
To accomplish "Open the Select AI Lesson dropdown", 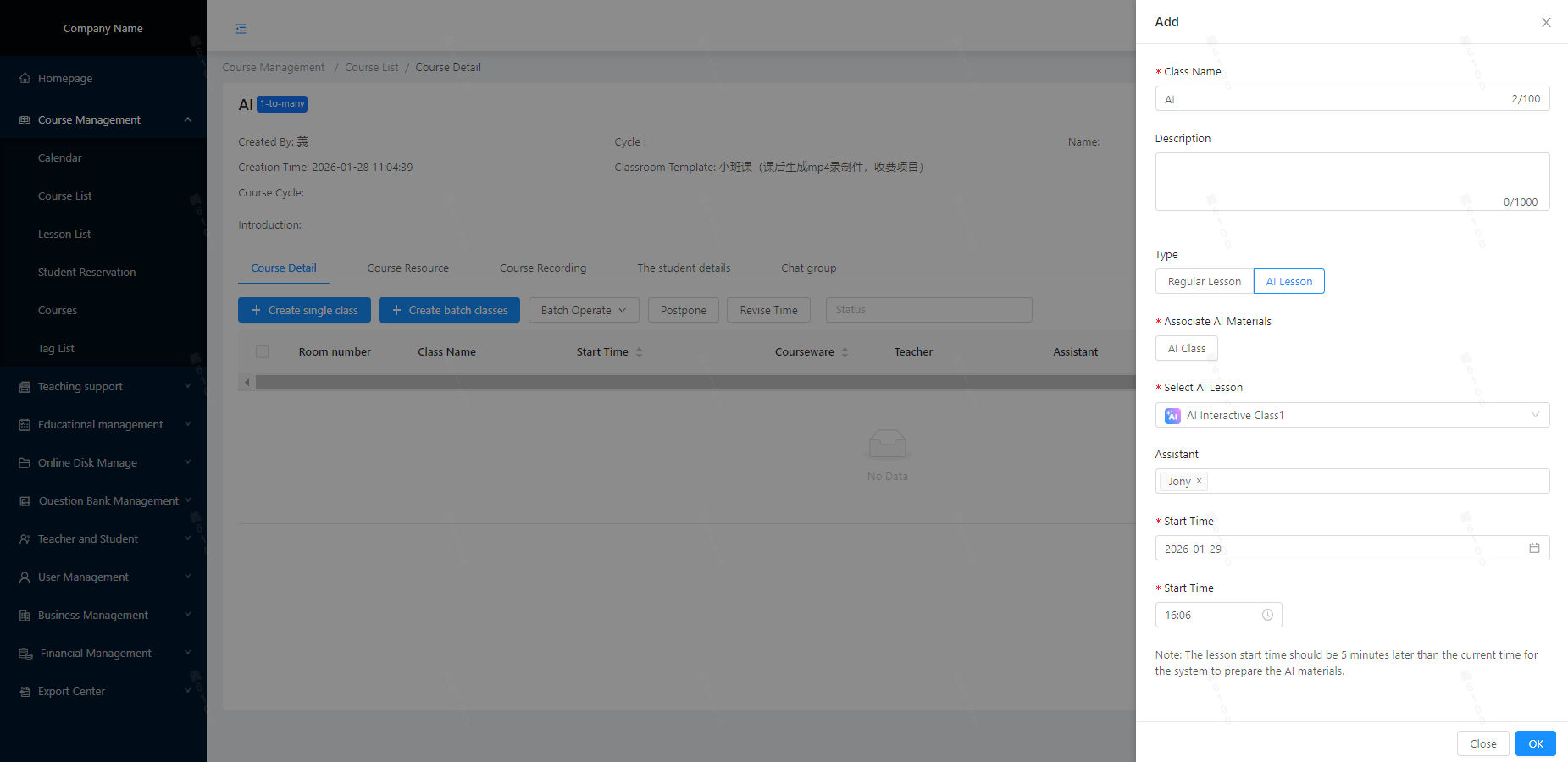I will pos(1352,415).
